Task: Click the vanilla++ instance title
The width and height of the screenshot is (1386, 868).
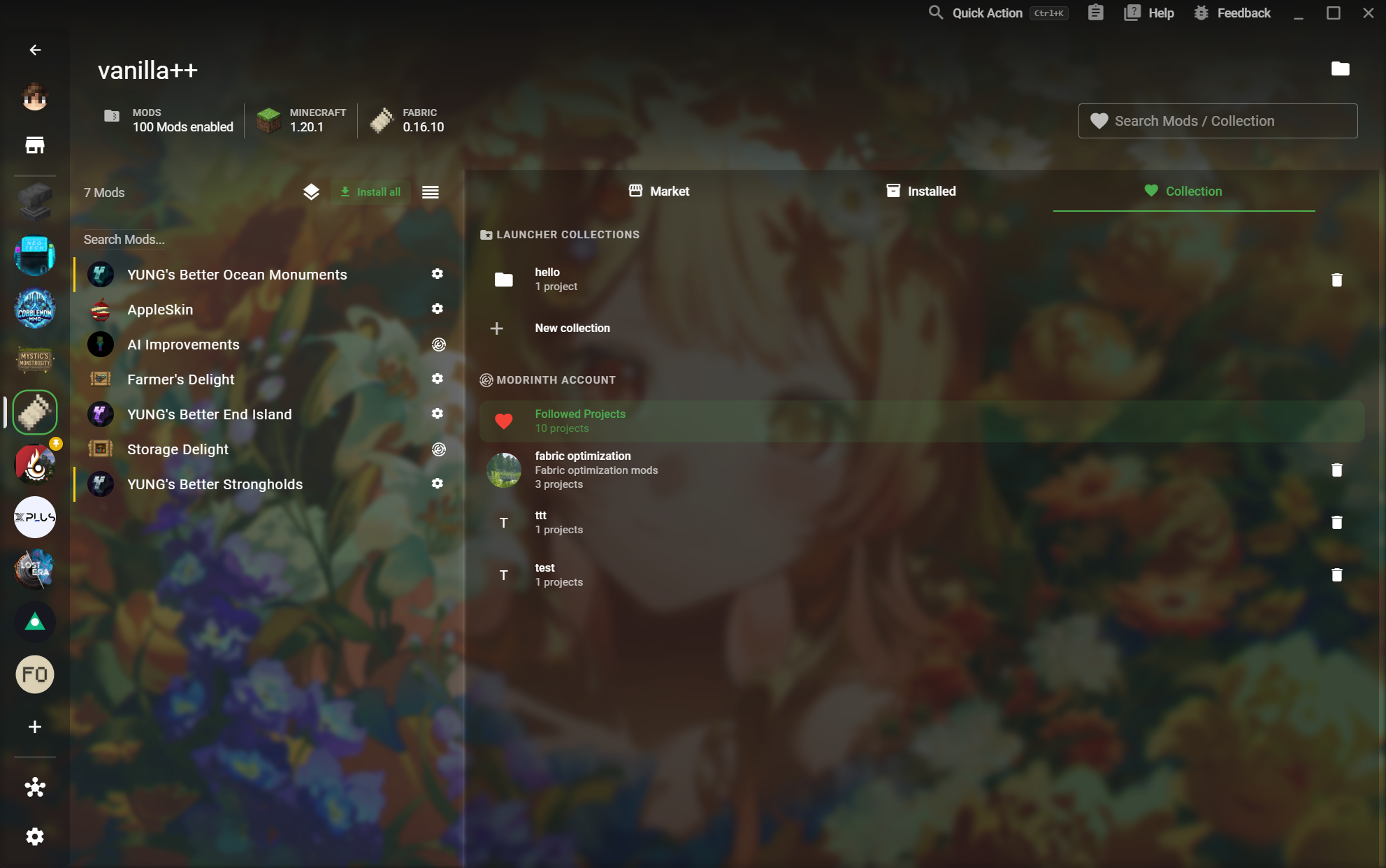Action: tap(147, 70)
